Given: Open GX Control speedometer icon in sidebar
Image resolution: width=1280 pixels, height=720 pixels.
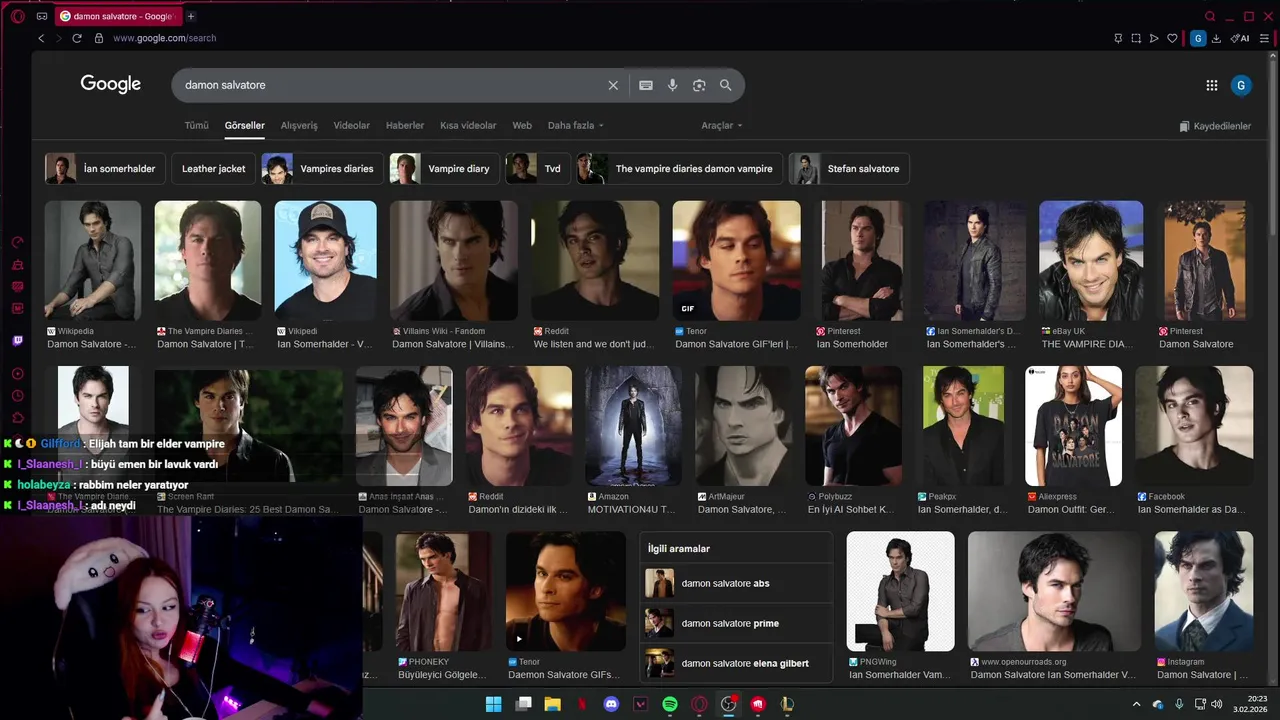Looking at the screenshot, I should pos(18,242).
